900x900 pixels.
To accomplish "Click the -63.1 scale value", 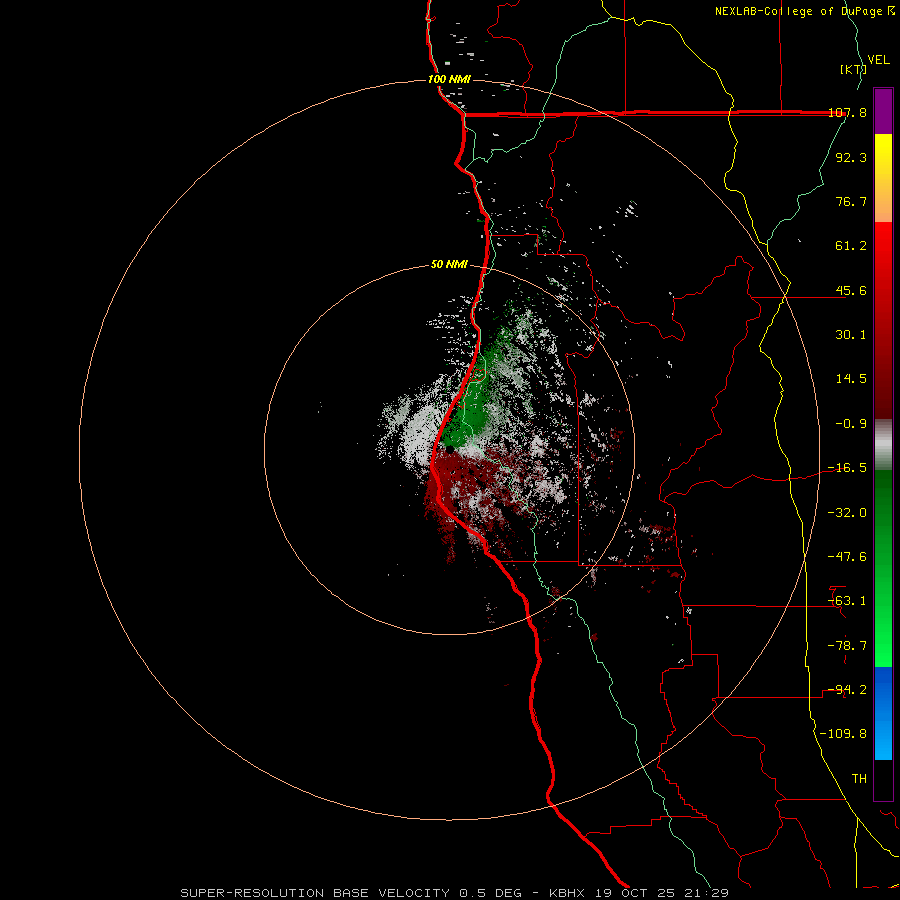I will click(x=847, y=601).
